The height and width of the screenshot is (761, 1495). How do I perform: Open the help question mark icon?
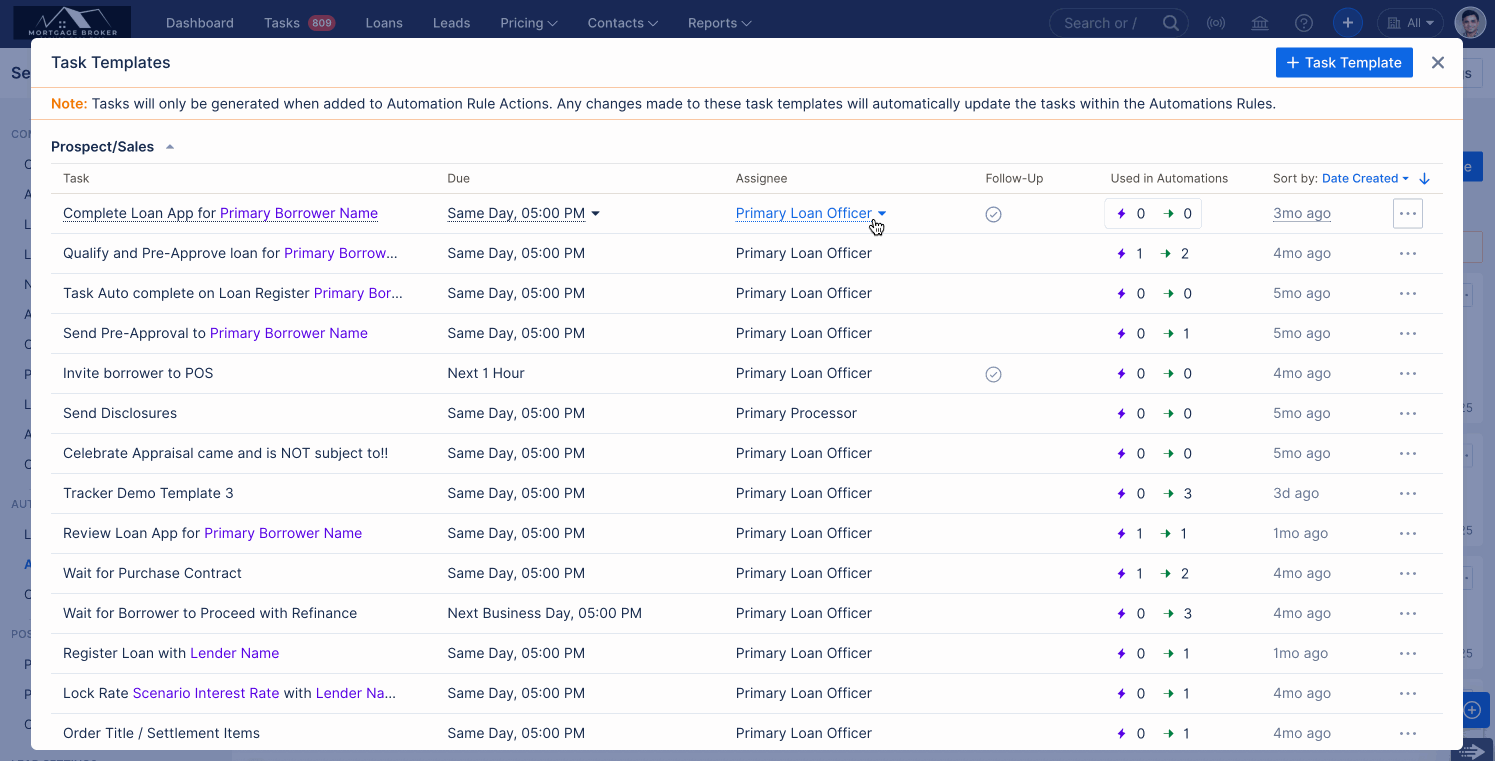[x=1303, y=23]
